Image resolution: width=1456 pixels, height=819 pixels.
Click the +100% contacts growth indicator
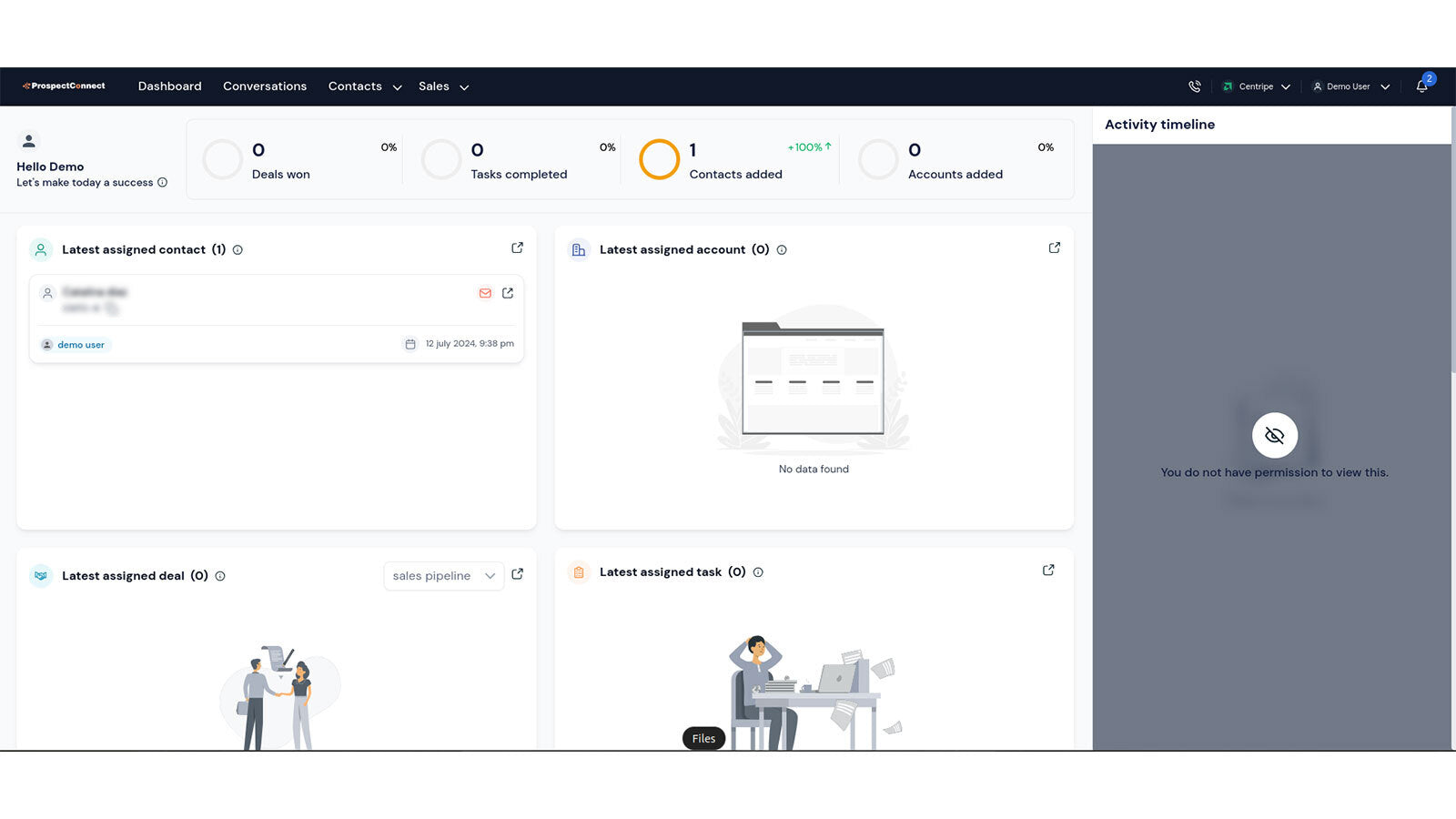810,147
